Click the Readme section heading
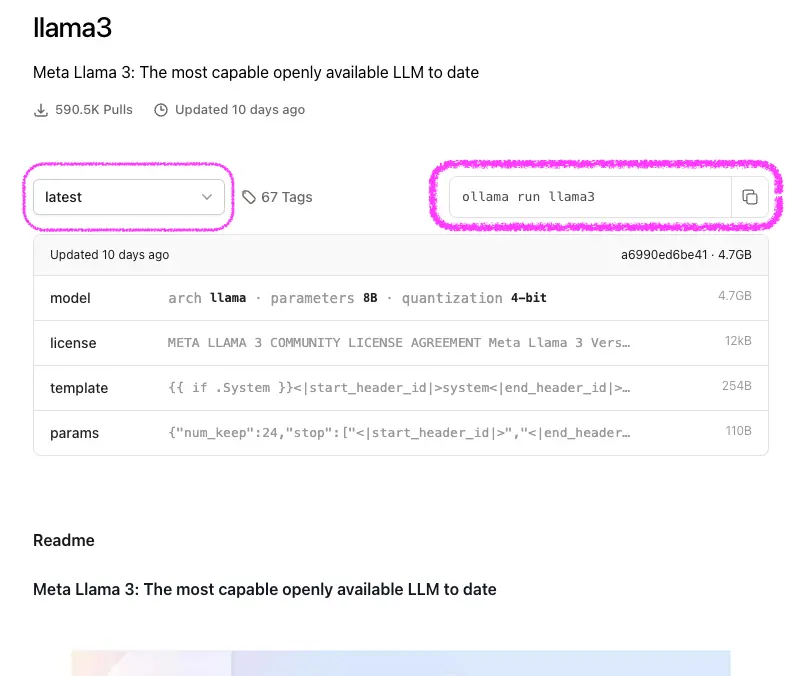 64,540
